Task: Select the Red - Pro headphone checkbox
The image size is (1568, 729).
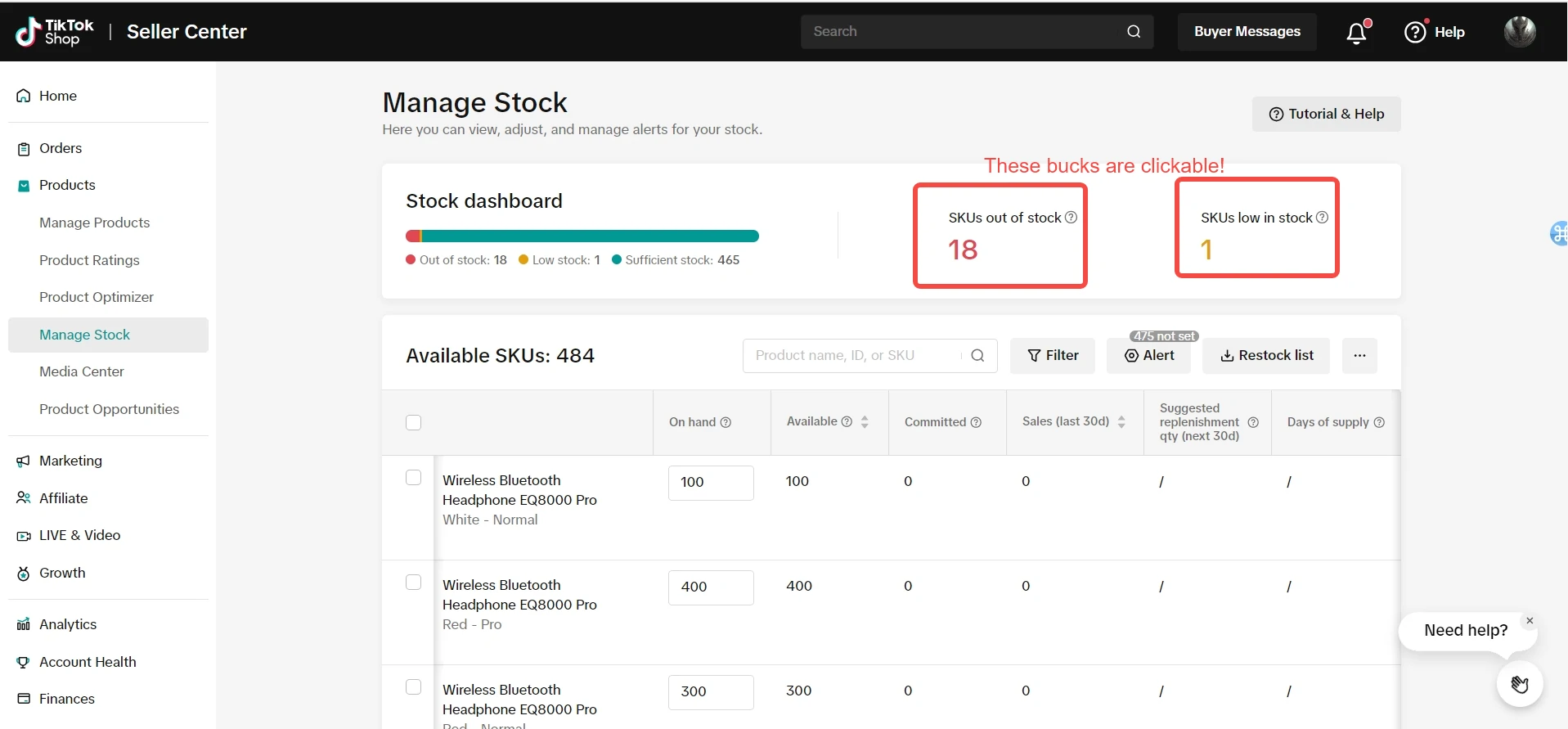Action: tap(414, 583)
